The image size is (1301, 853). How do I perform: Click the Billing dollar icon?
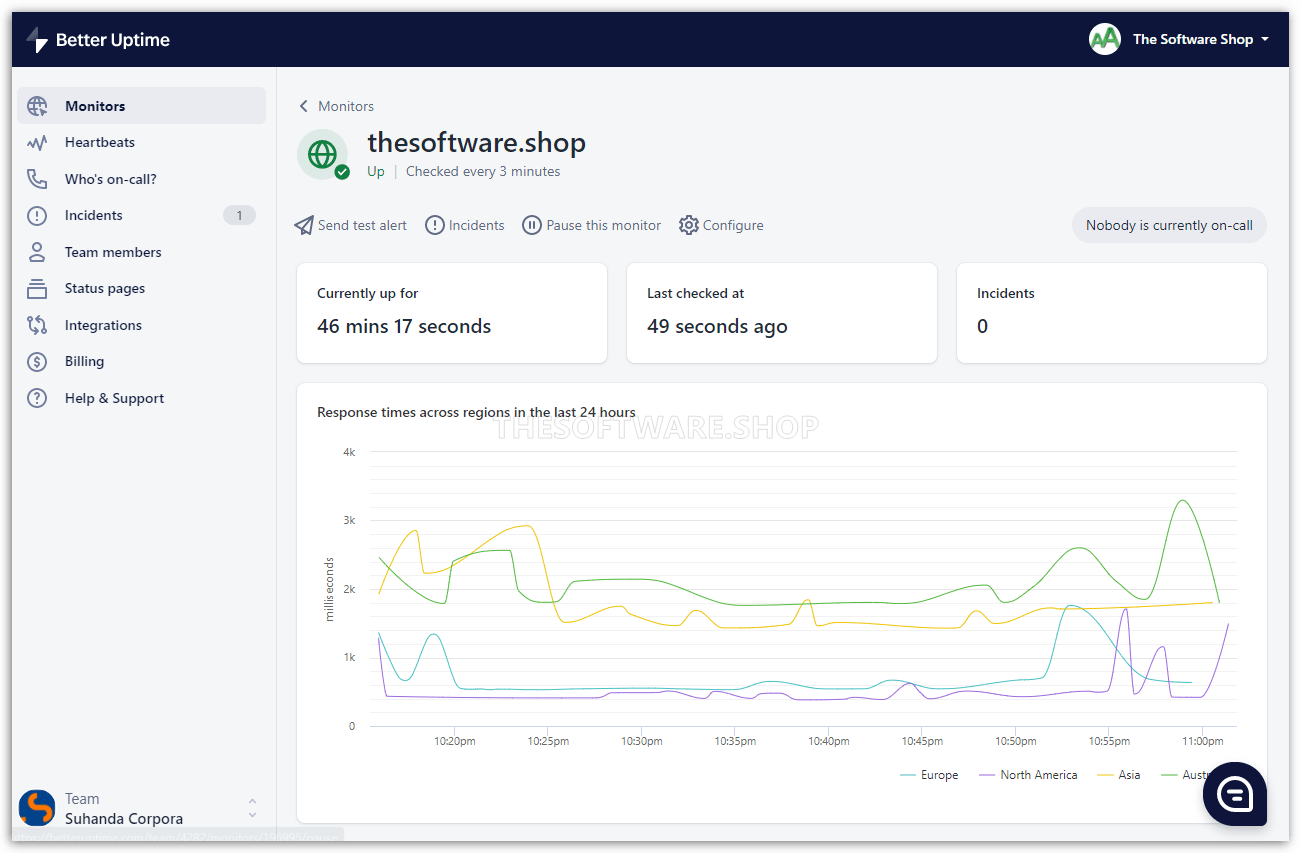point(37,361)
